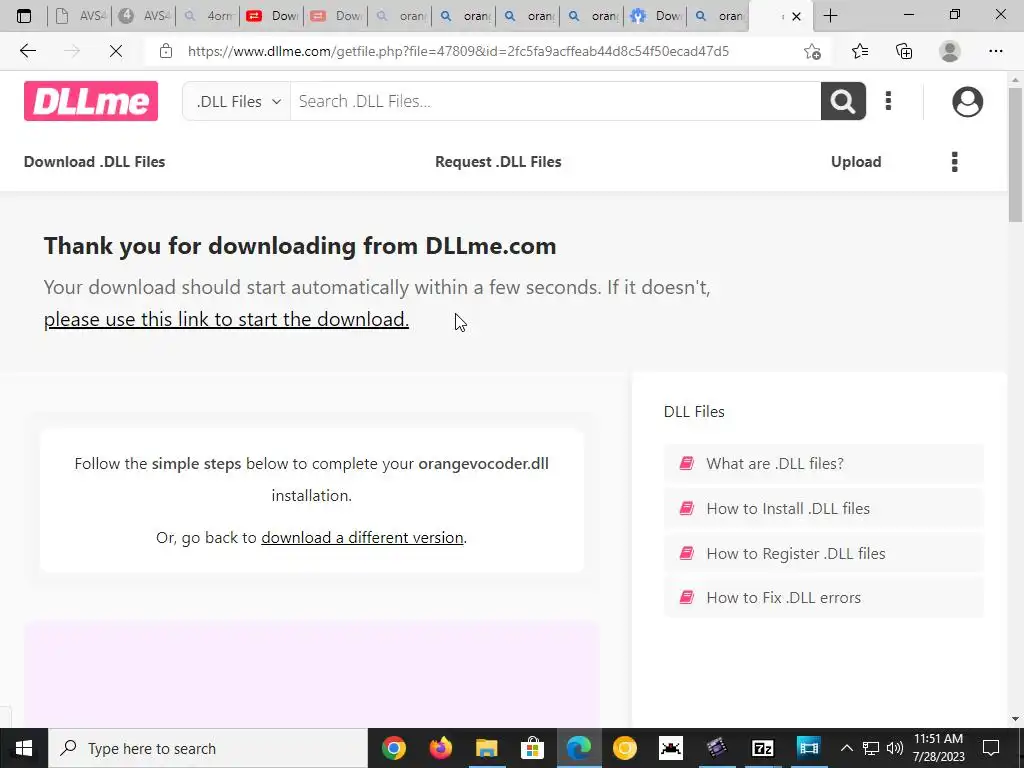
Task: Go back to the previous page
Action: pos(28,51)
